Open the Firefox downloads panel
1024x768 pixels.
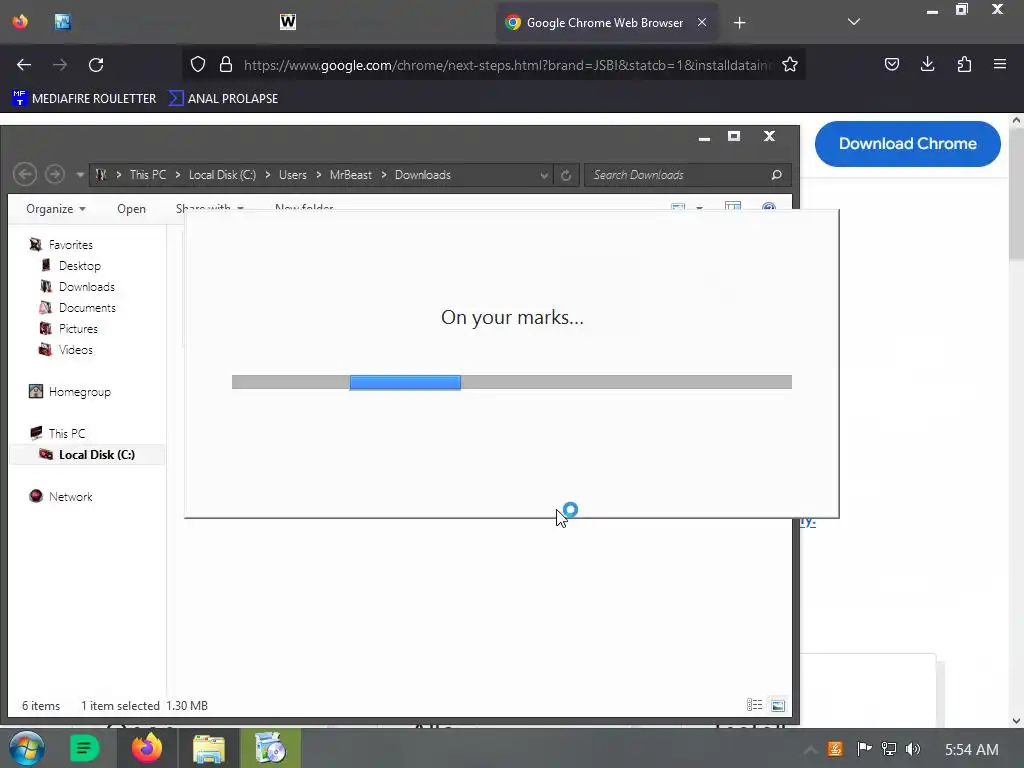click(x=927, y=64)
